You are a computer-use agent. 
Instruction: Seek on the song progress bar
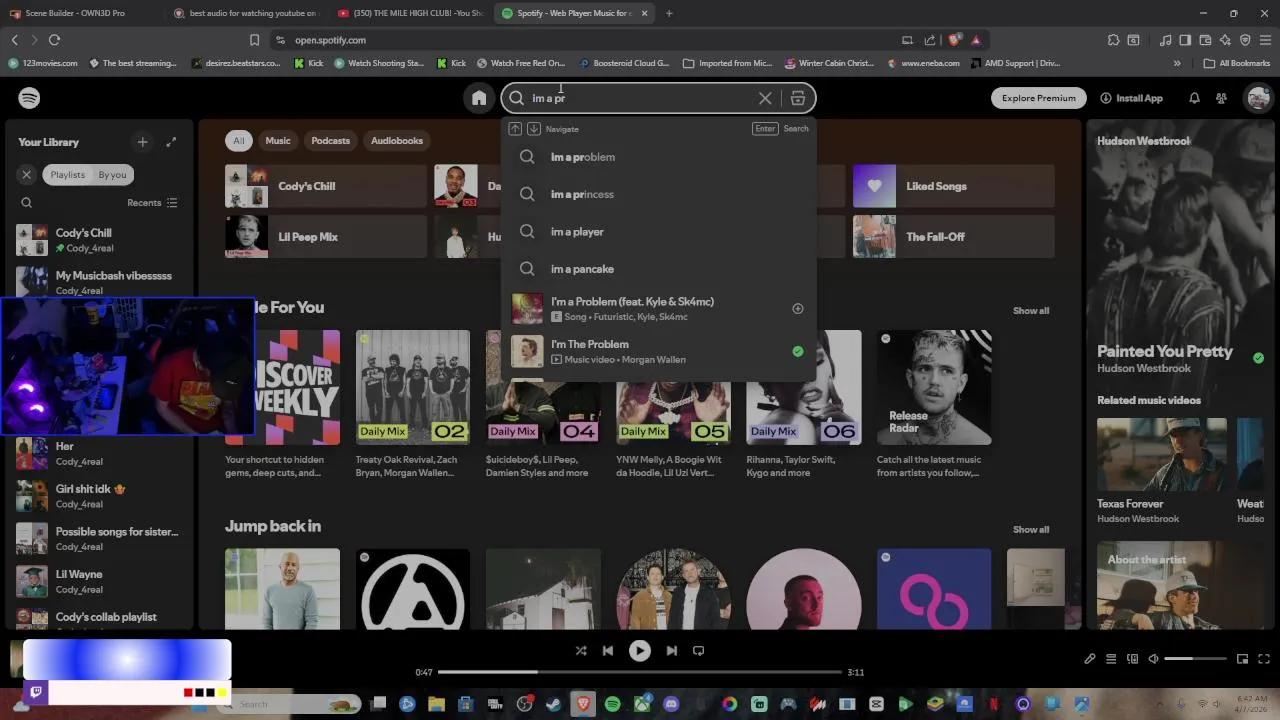coord(640,672)
